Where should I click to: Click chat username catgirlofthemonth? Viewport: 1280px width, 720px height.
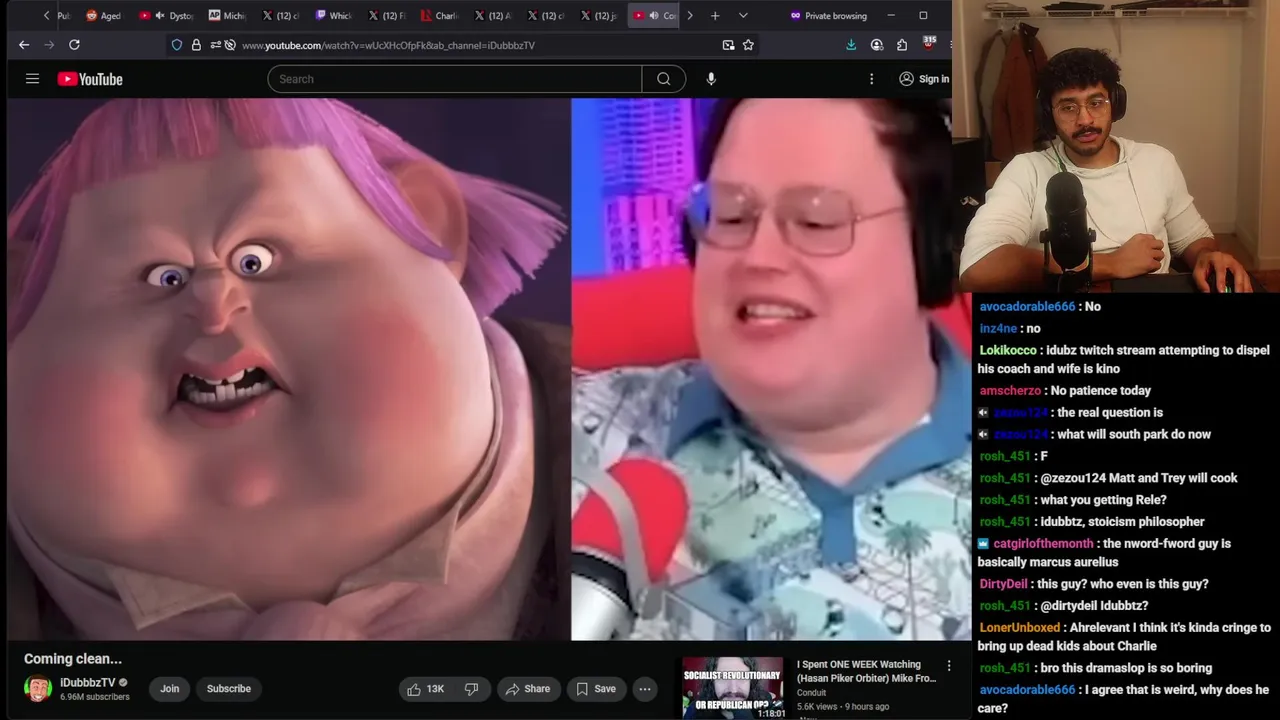(1043, 544)
